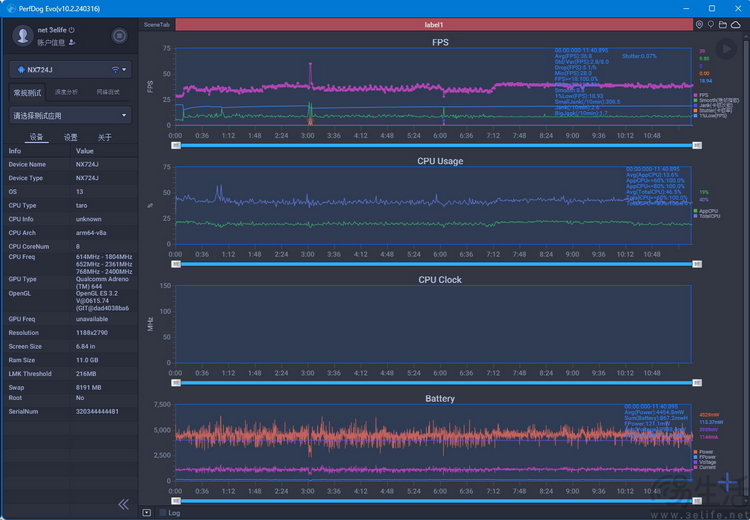Click right handle of CPU Clock range slider
The width and height of the screenshot is (750, 520).
click(697, 383)
